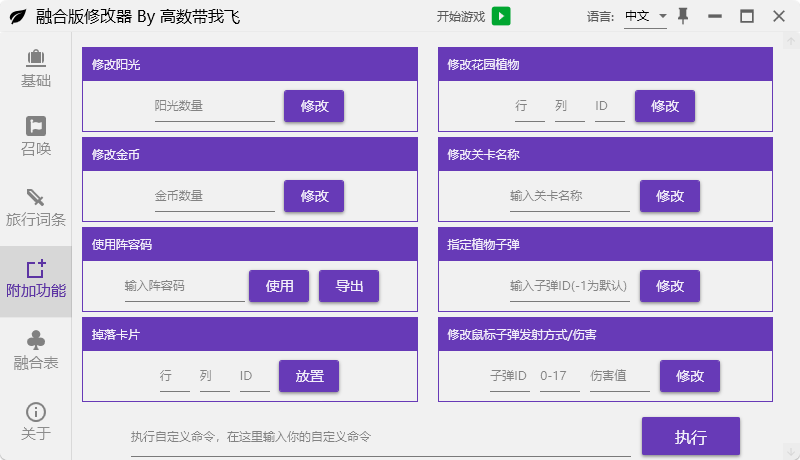
Task: Click 修改 button for sunlight amount
Action: (314, 106)
